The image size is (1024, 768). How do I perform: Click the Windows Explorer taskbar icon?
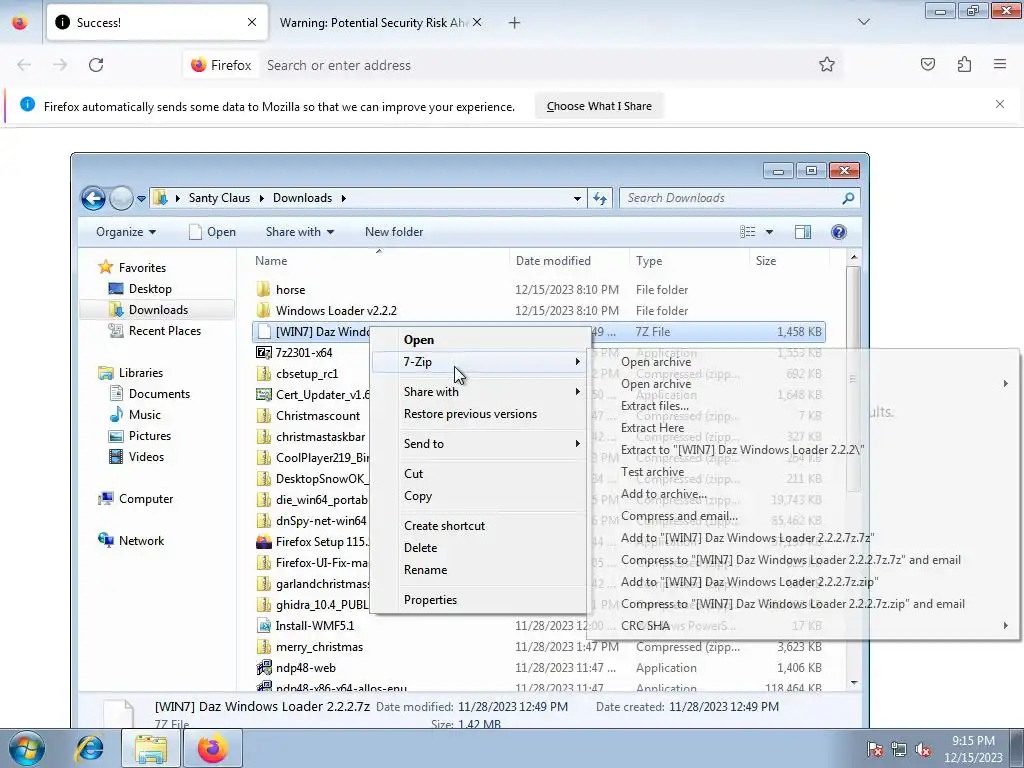click(151, 748)
